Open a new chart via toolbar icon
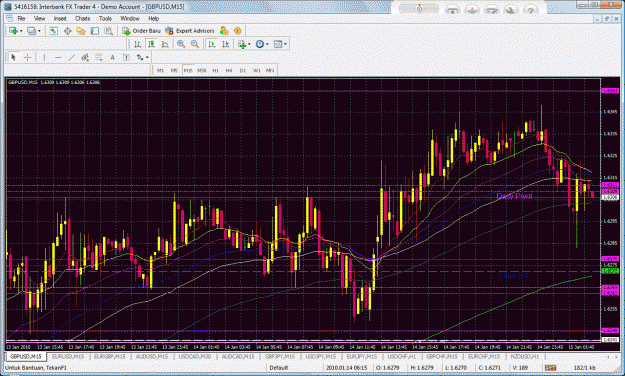The image size is (625, 376). coord(13,31)
